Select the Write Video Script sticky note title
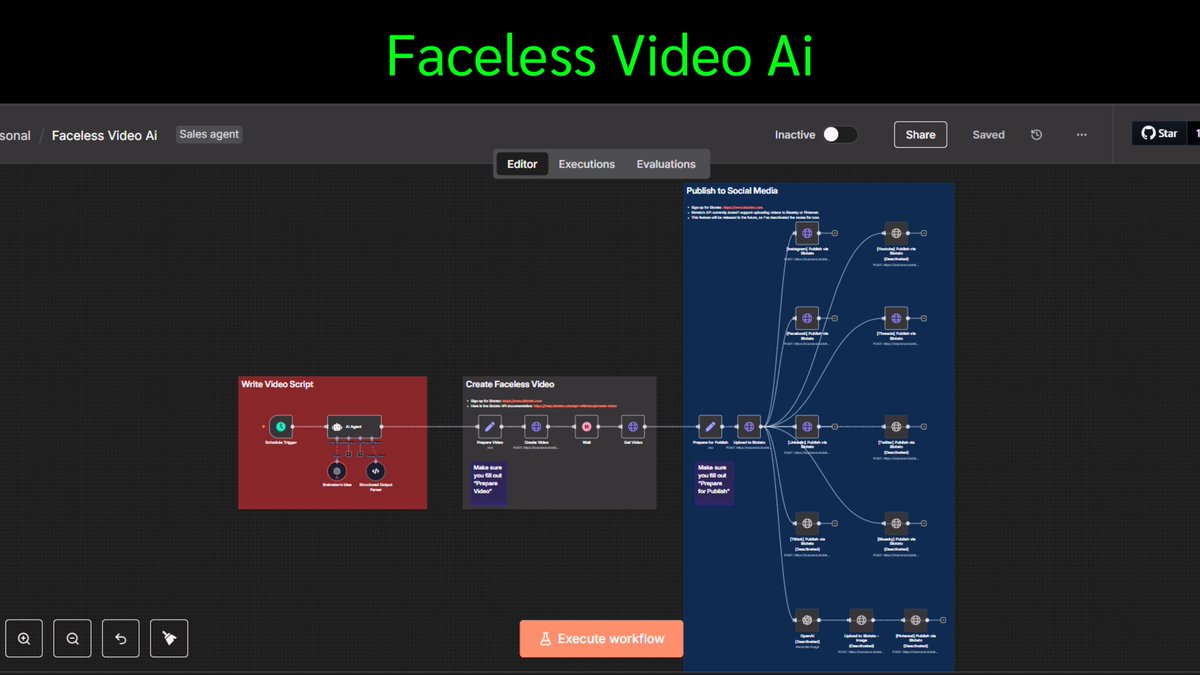 (277, 384)
